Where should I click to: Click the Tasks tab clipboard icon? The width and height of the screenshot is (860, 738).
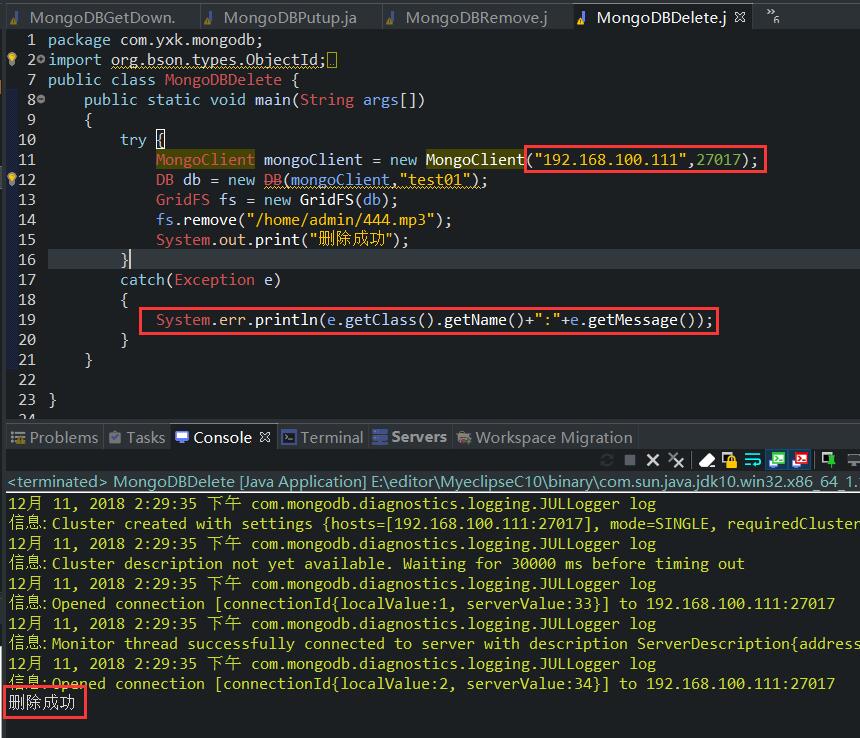[x=115, y=437]
